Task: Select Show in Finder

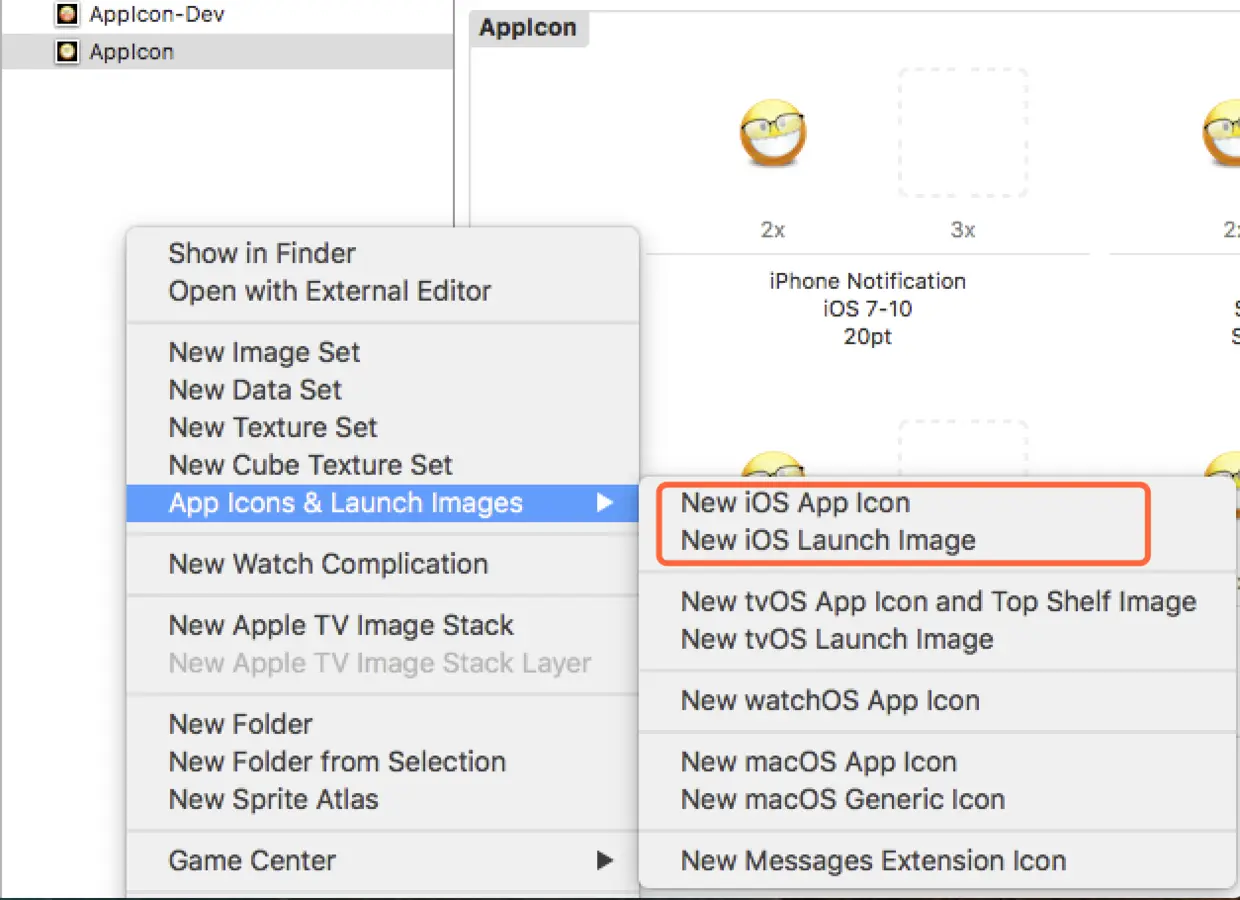Action: click(x=262, y=254)
